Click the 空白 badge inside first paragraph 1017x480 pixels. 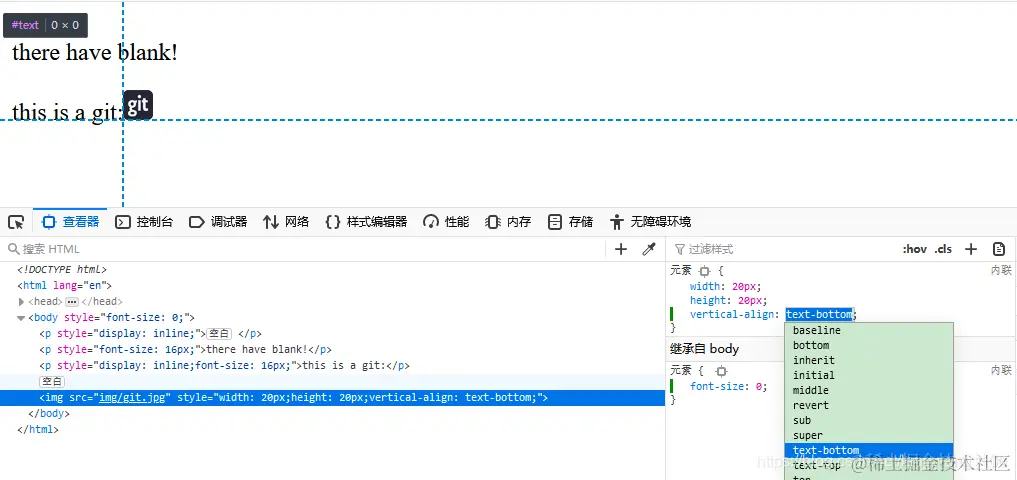pyautogui.click(x=220, y=333)
